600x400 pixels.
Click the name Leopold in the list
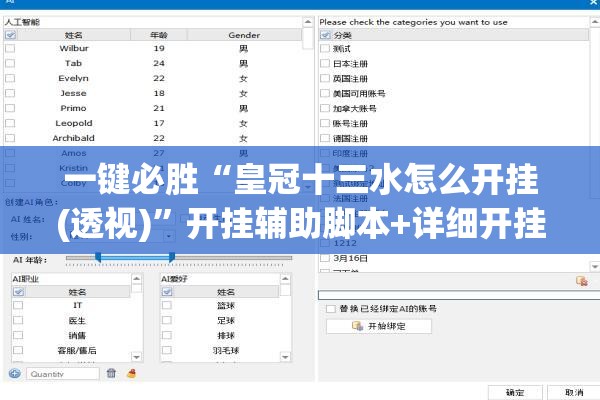point(73,123)
